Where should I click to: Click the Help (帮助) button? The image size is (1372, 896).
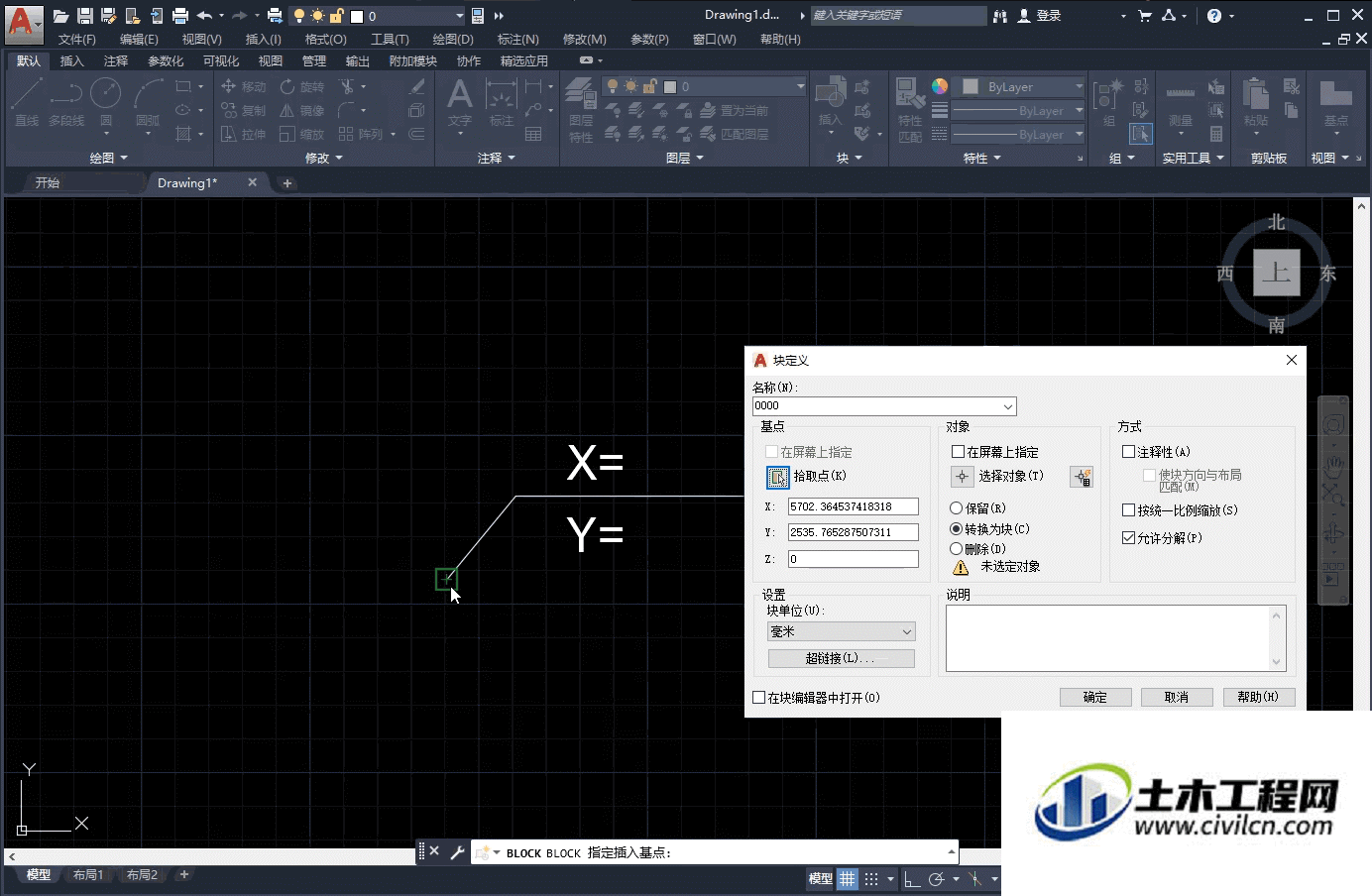[1258, 697]
